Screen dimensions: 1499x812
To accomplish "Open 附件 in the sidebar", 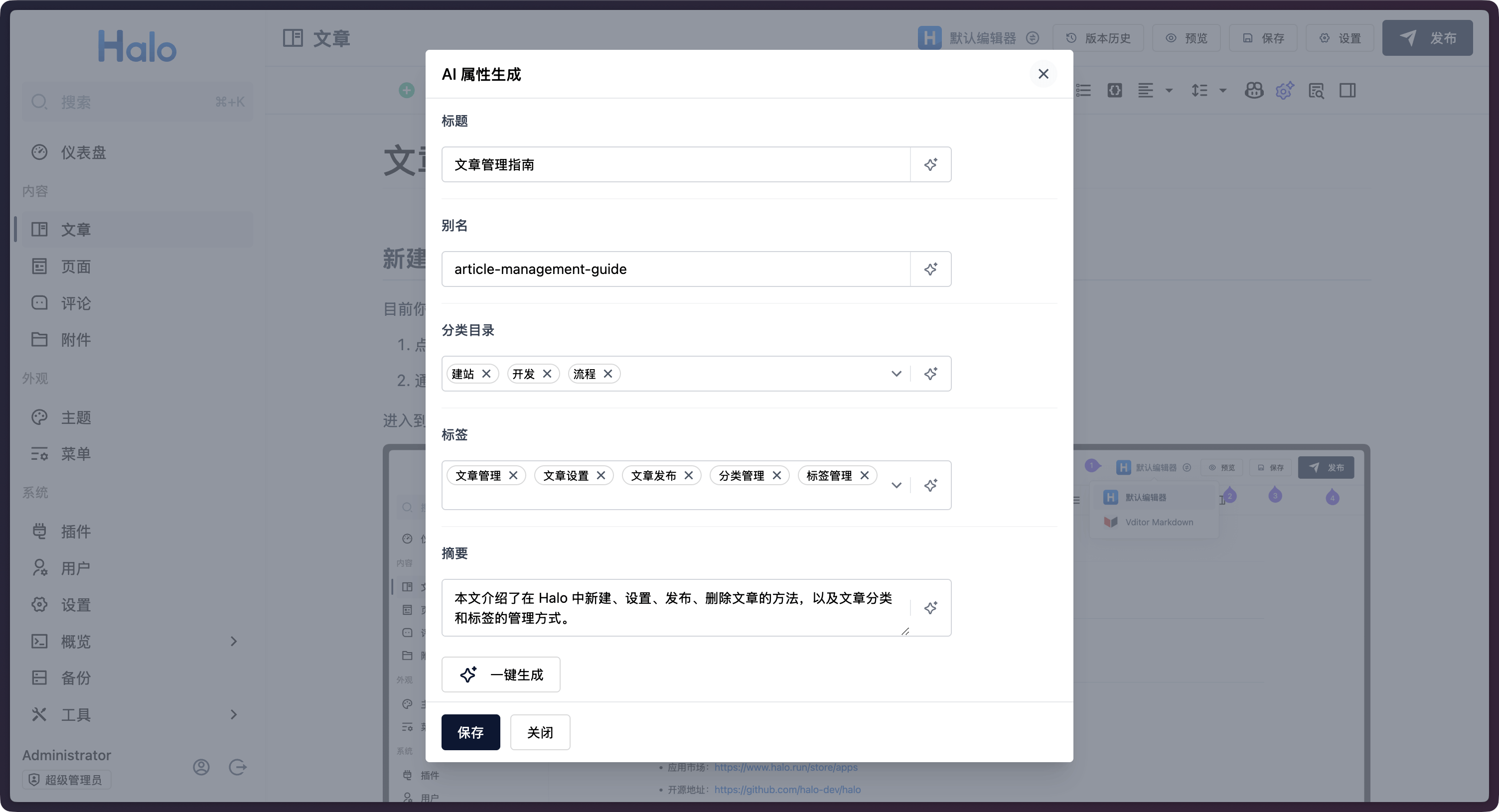I will (x=137, y=340).
